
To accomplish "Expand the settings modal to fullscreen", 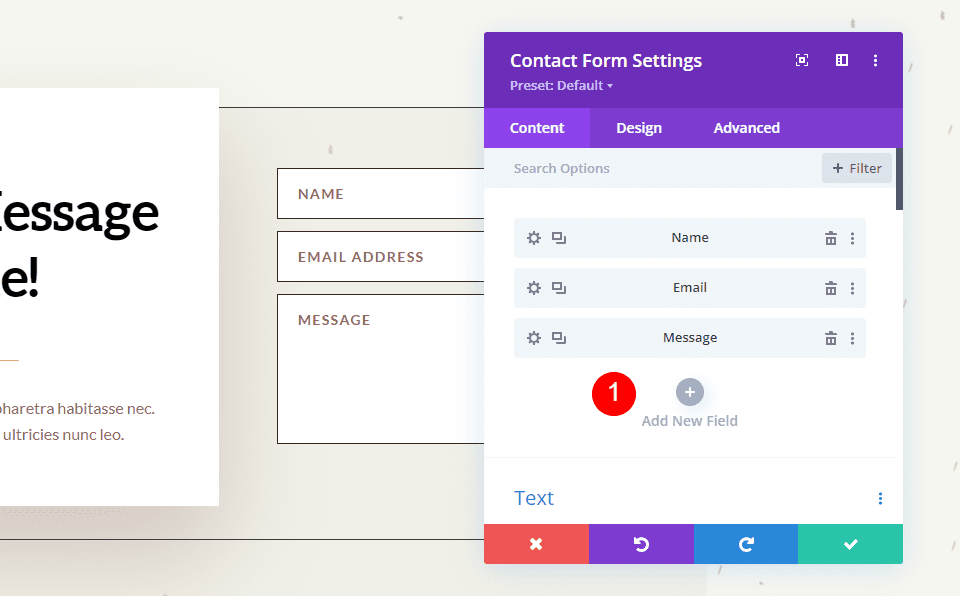I will pyautogui.click(x=801, y=60).
